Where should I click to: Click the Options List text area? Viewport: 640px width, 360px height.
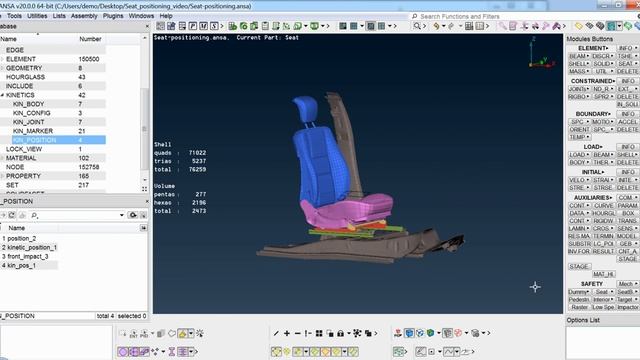602,342
